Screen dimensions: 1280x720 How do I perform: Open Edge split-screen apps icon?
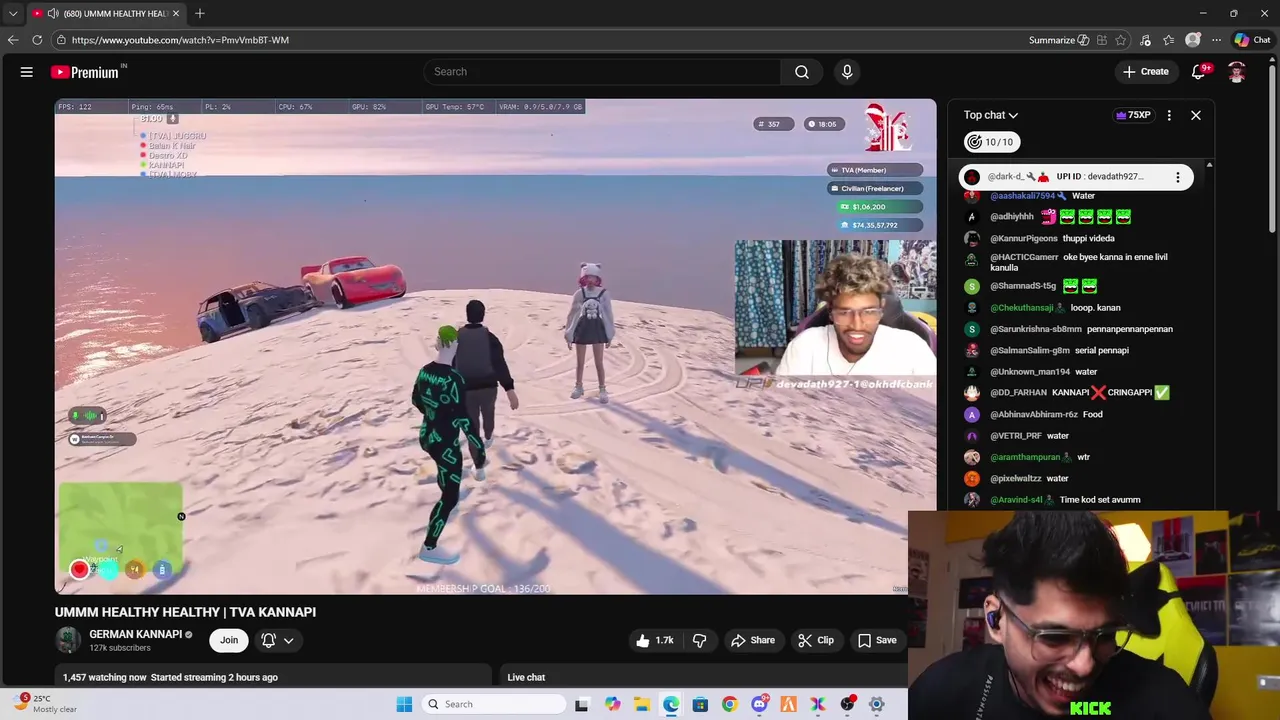click(1102, 40)
